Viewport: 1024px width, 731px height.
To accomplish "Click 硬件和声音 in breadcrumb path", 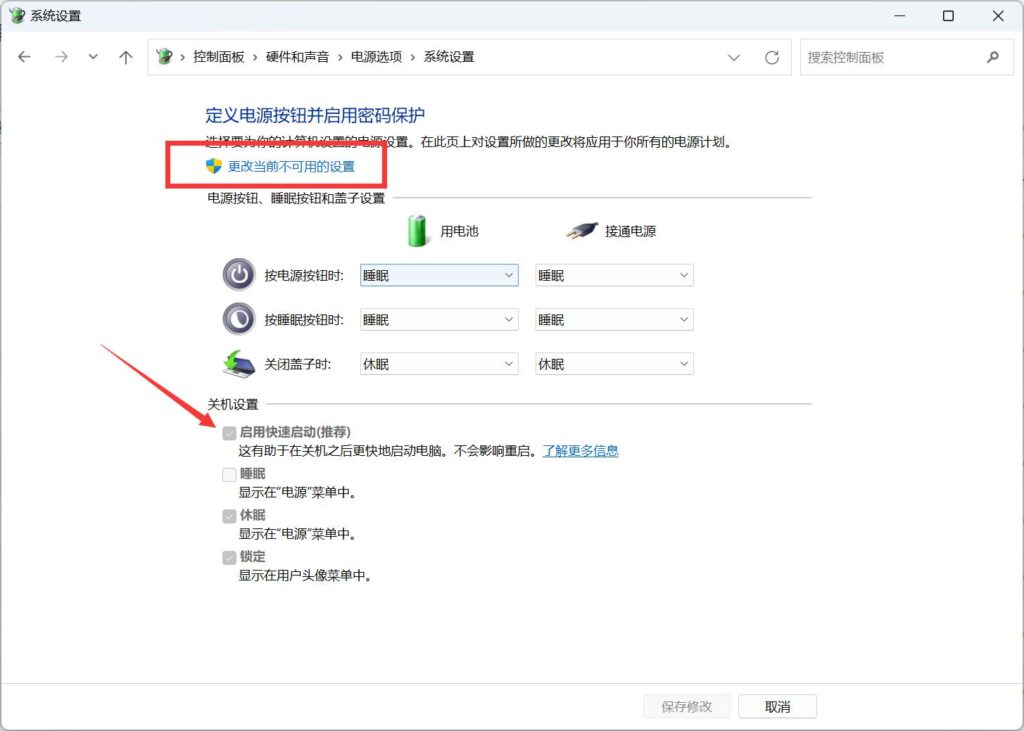I will [x=297, y=57].
